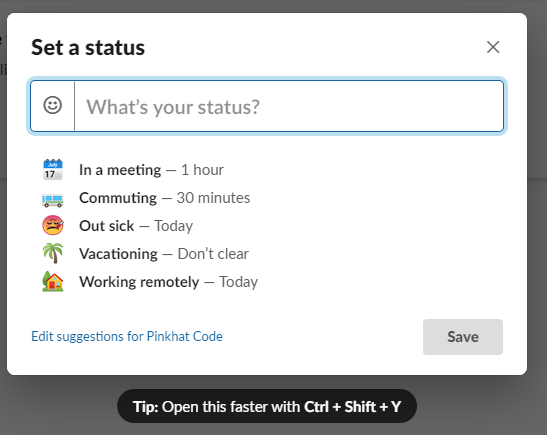Open Edit suggestions for Pinkhat Code link
This screenshot has height=435, width=547.
coord(127,337)
